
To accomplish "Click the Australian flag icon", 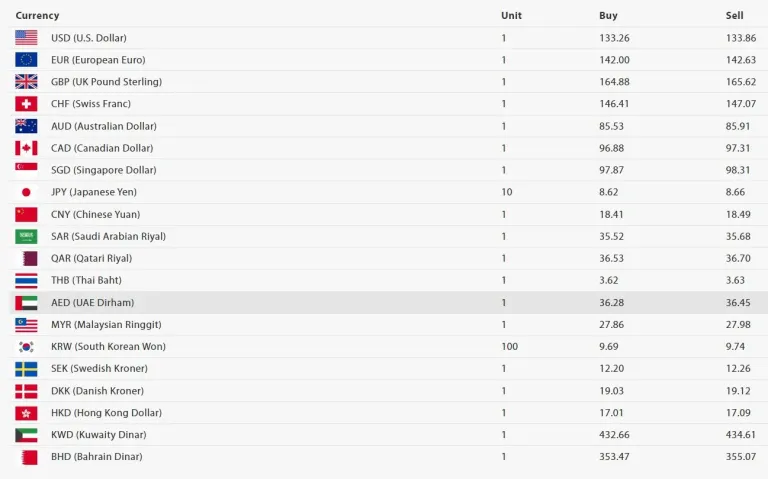I will click(x=26, y=126).
